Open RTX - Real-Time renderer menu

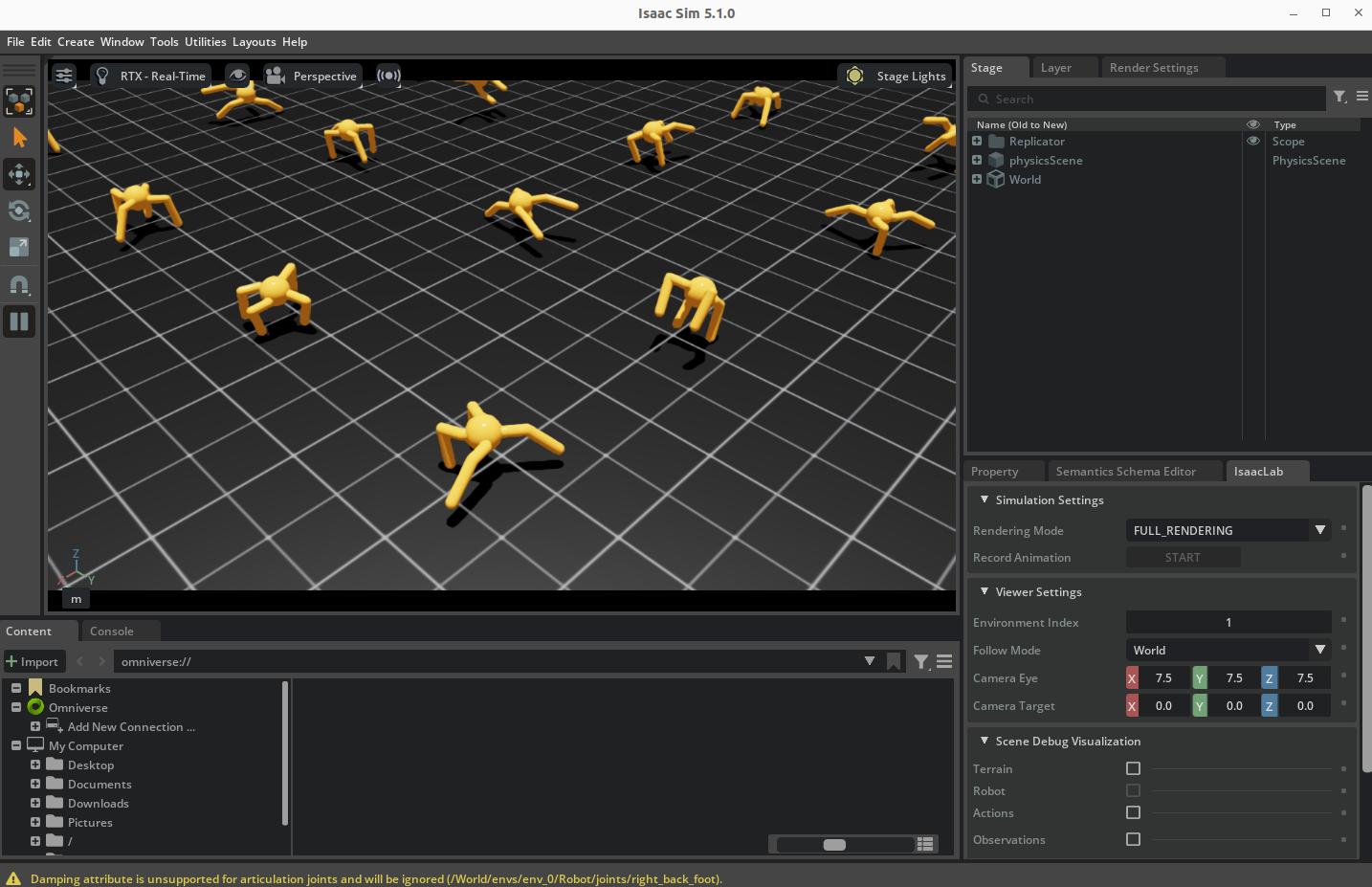(150, 76)
